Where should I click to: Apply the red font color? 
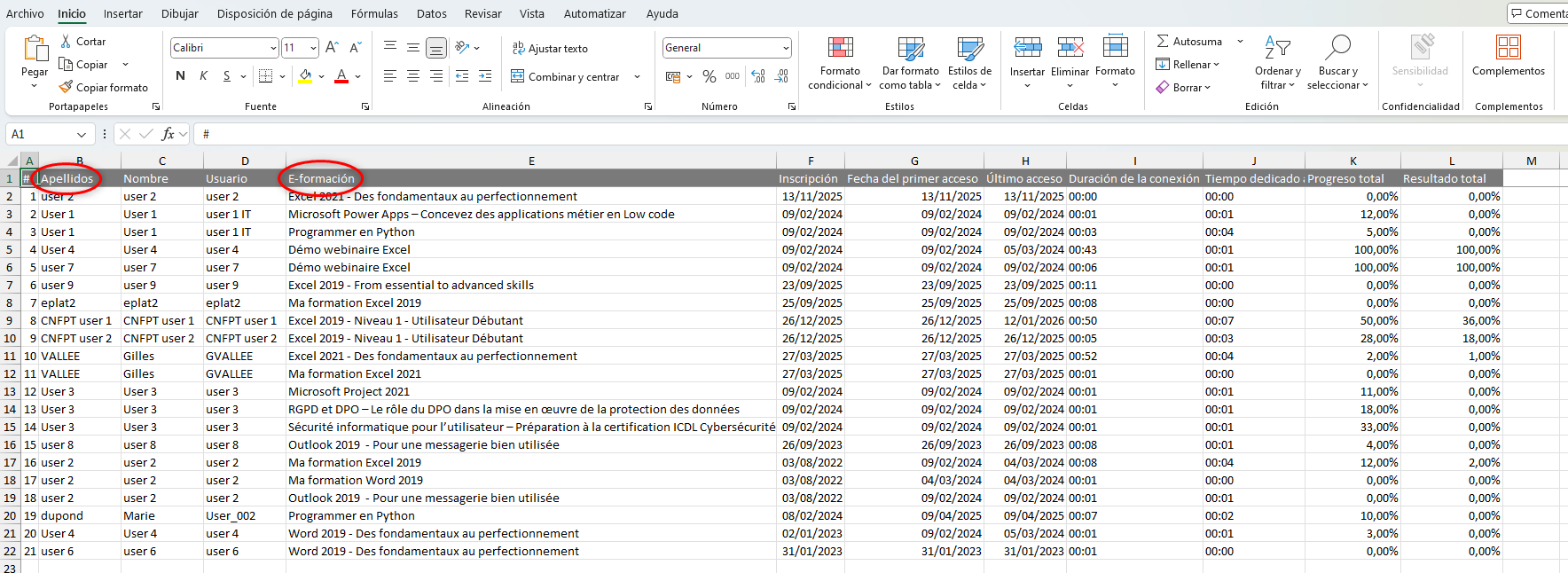(x=341, y=76)
